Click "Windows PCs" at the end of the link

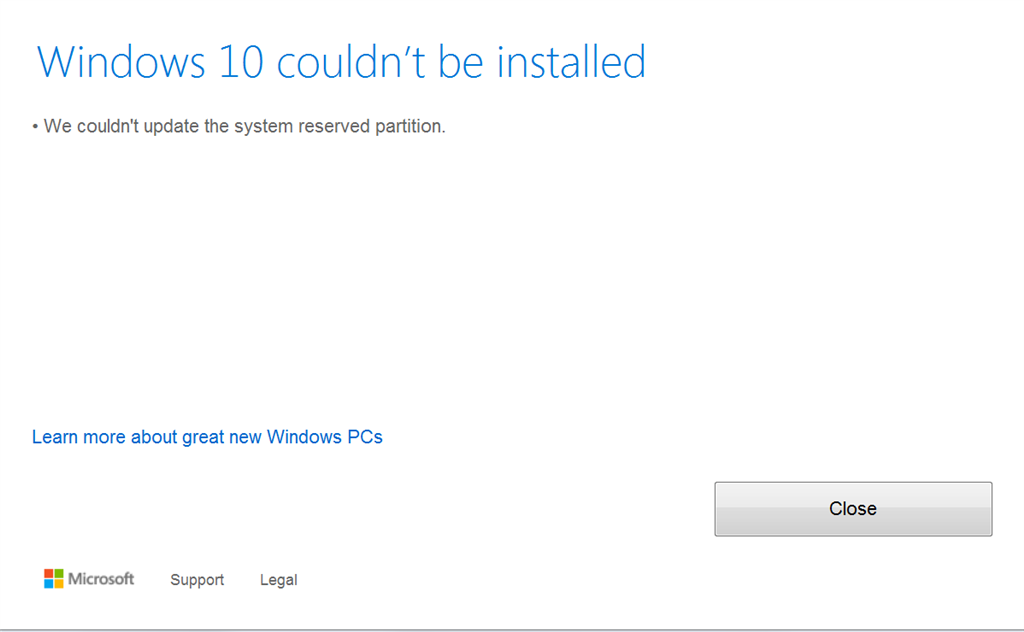325,437
